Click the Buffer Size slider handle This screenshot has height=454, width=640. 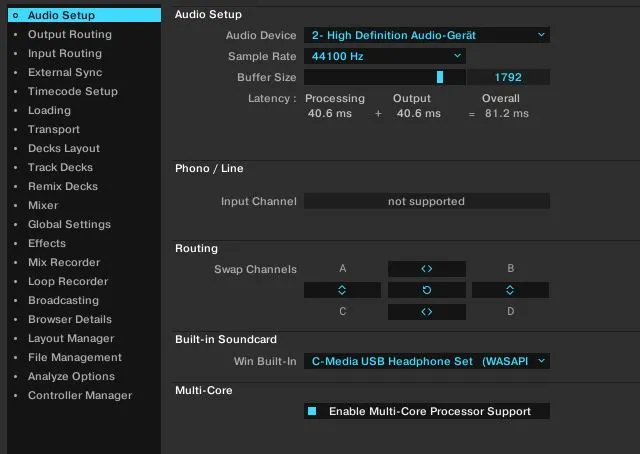(x=440, y=77)
